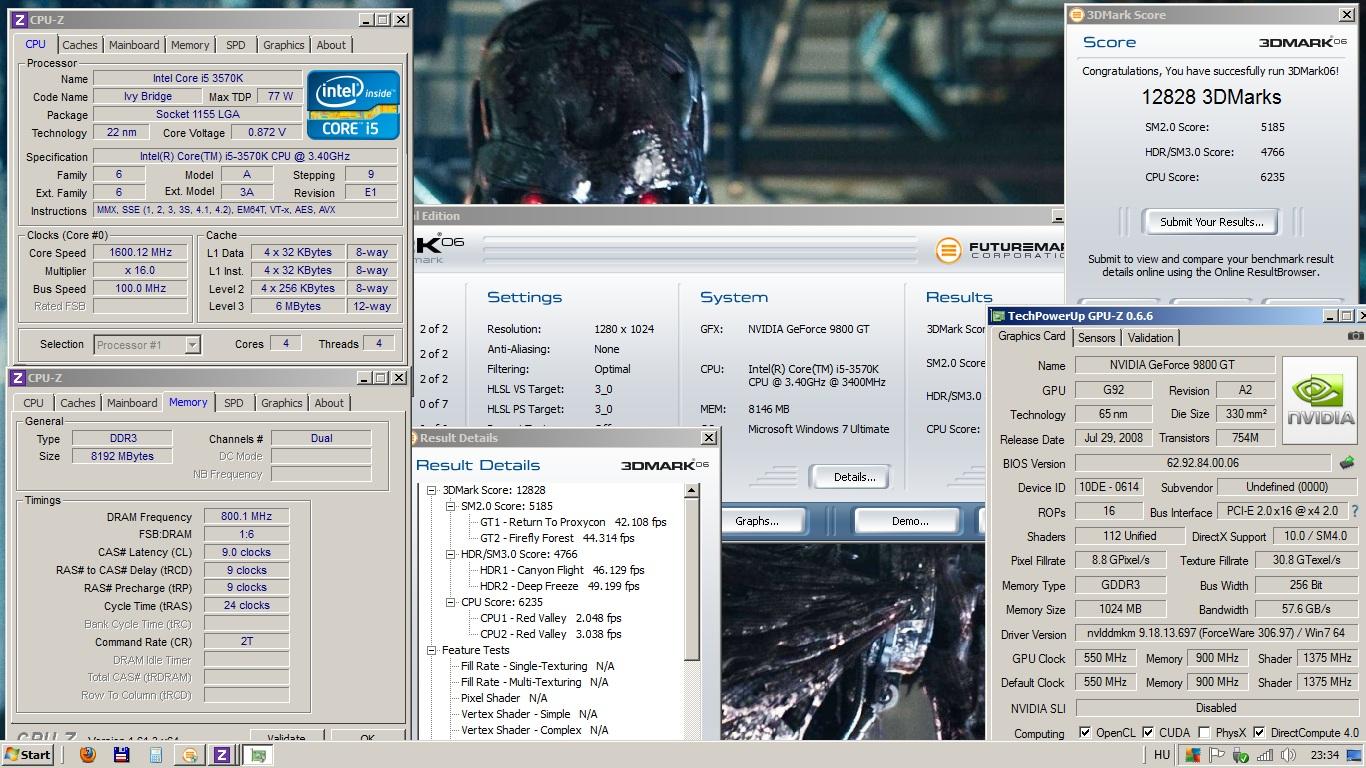Image resolution: width=1366 pixels, height=768 pixels.
Task: Select the HDR2 - Deep Freeze row
Action: (559, 586)
